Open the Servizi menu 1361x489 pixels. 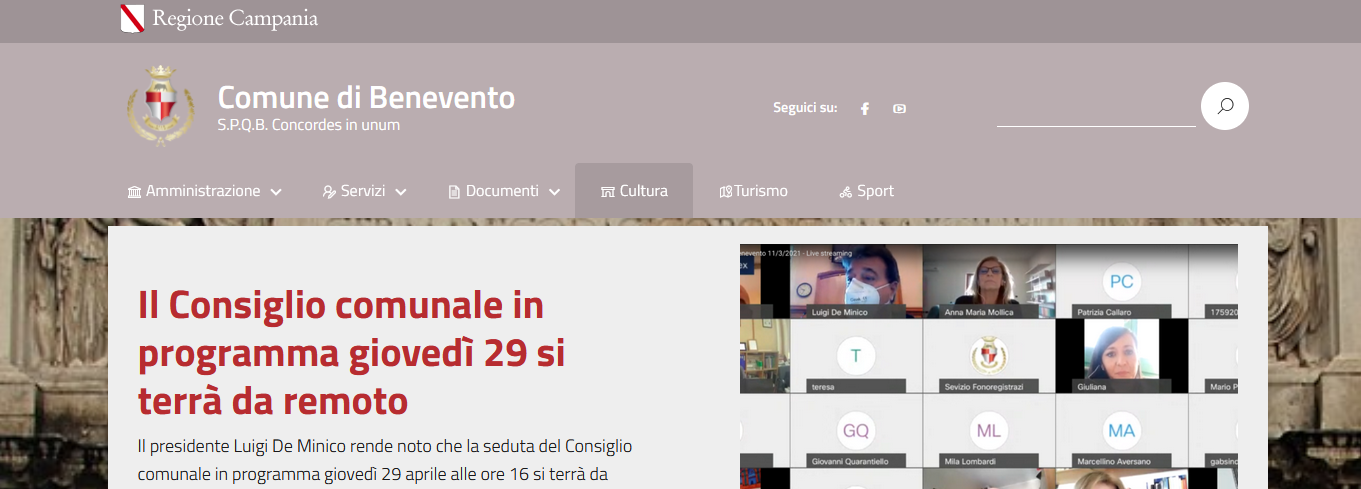(364, 191)
